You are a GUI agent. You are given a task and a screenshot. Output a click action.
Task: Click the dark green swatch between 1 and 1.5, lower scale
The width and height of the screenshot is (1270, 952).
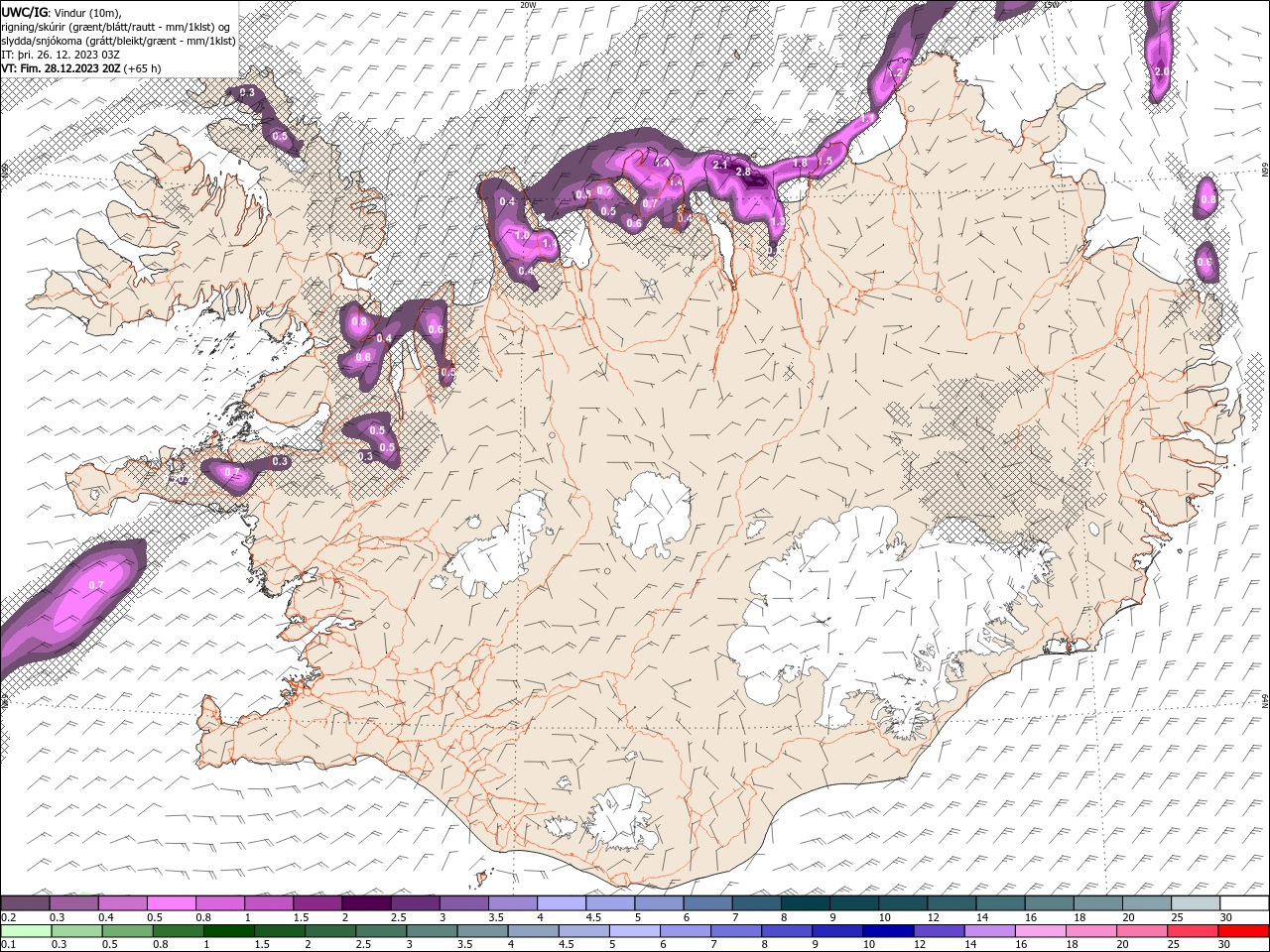click(228, 931)
